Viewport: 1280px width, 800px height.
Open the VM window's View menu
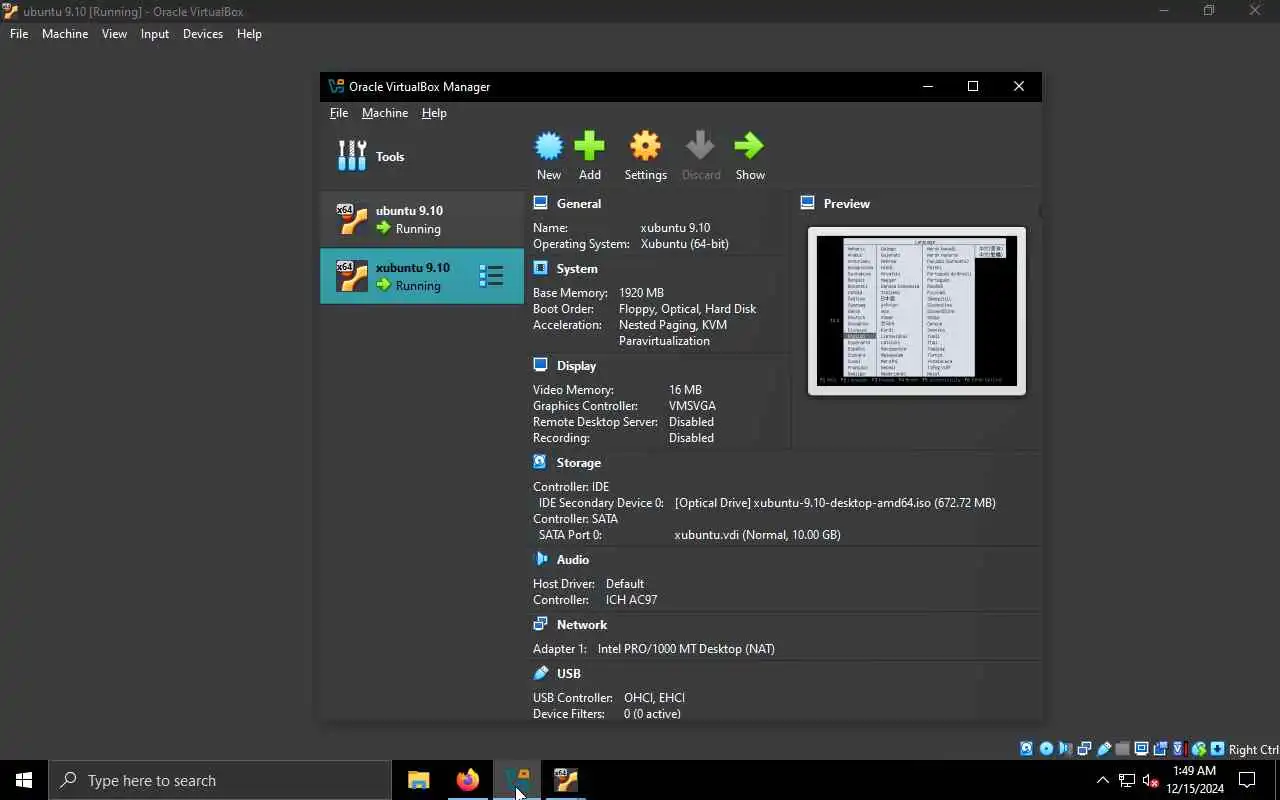[x=114, y=33]
